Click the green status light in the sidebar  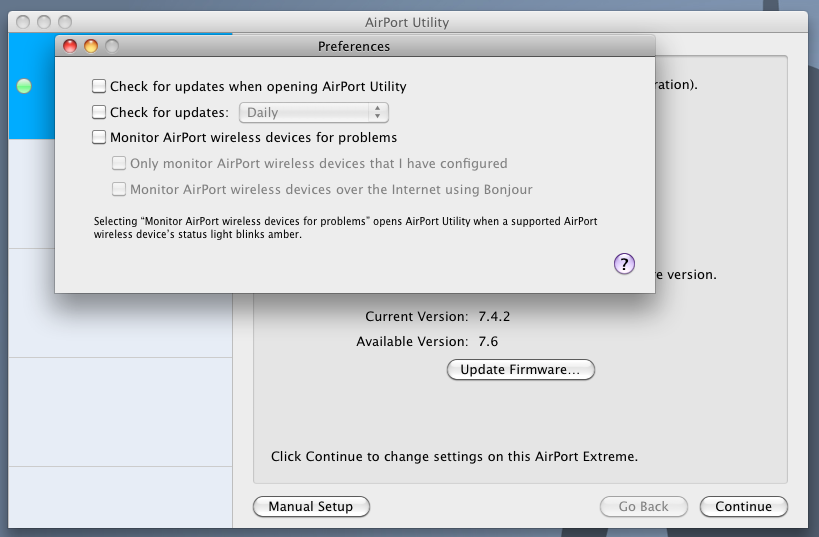[x=25, y=86]
